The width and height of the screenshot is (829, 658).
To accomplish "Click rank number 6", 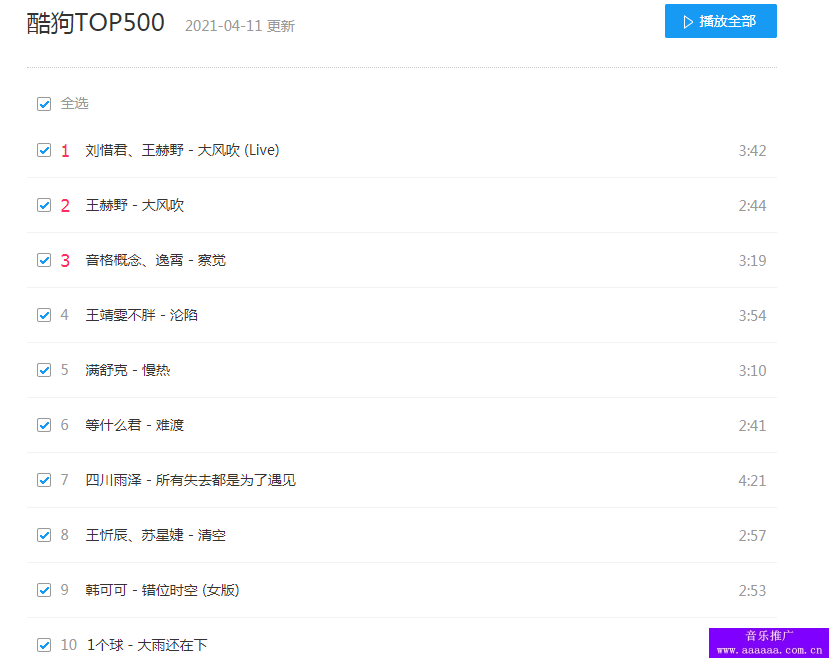I will click(65, 425).
